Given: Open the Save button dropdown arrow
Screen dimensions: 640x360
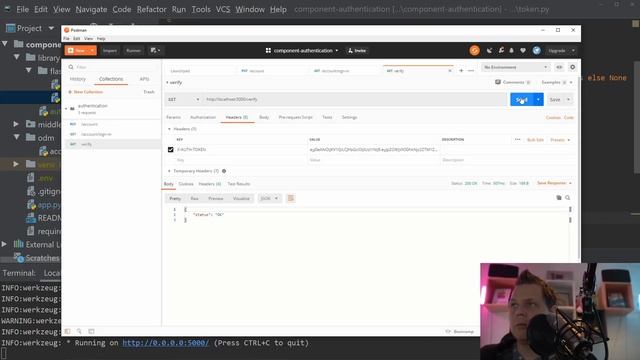Looking at the screenshot, I should click(568, 100).
